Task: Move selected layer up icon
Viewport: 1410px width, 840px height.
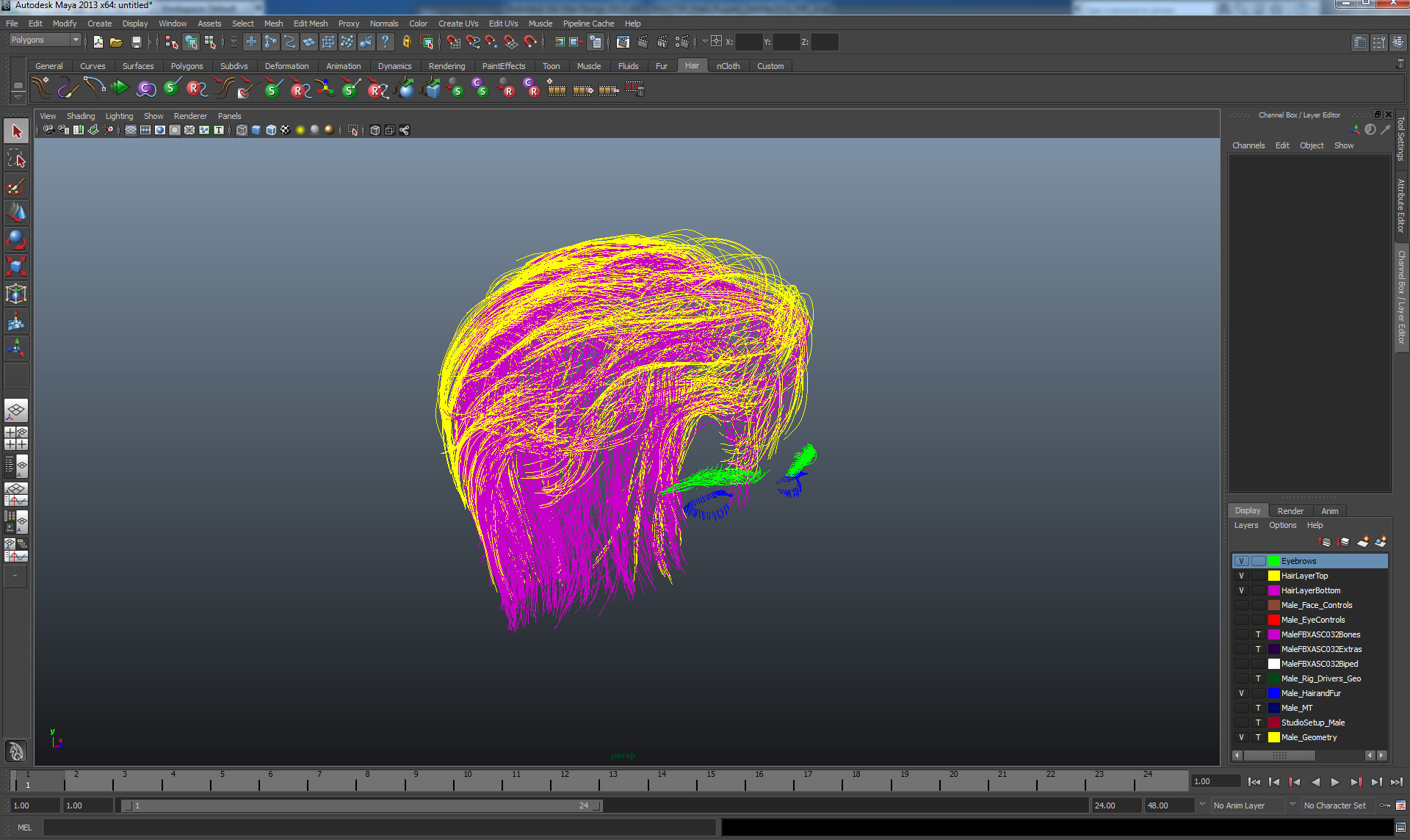Action: coord(1326,542)
